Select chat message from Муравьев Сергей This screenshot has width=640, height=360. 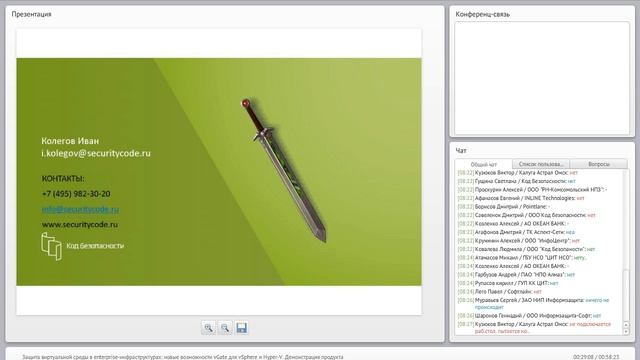coord(533,303)
